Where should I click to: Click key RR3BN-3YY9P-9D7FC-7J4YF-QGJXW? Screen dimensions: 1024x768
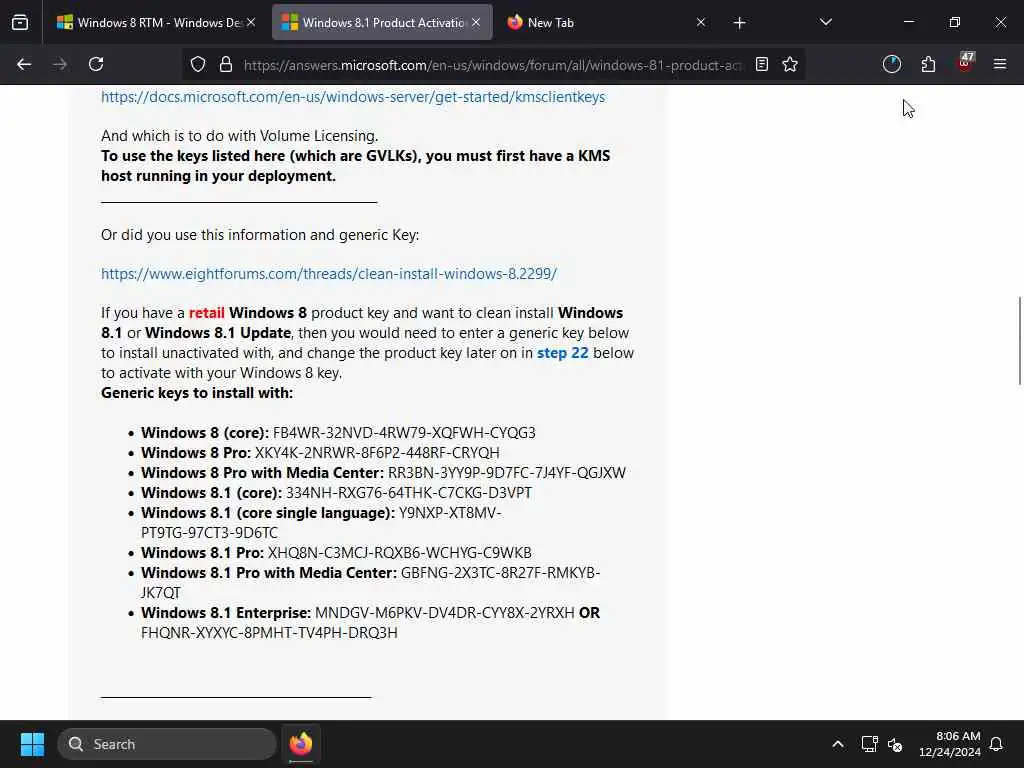(x=507, y=473)
